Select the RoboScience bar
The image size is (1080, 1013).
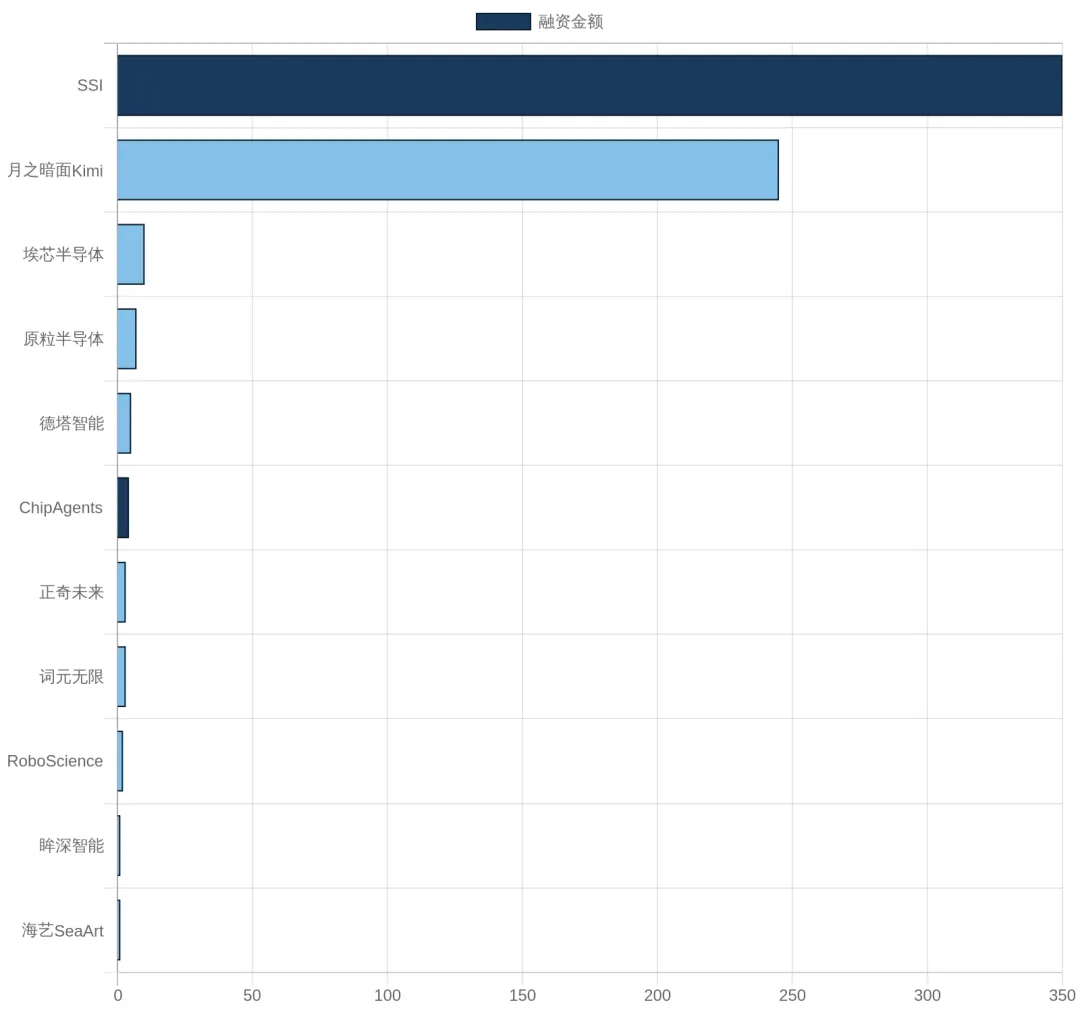click(x=120, y=761)
